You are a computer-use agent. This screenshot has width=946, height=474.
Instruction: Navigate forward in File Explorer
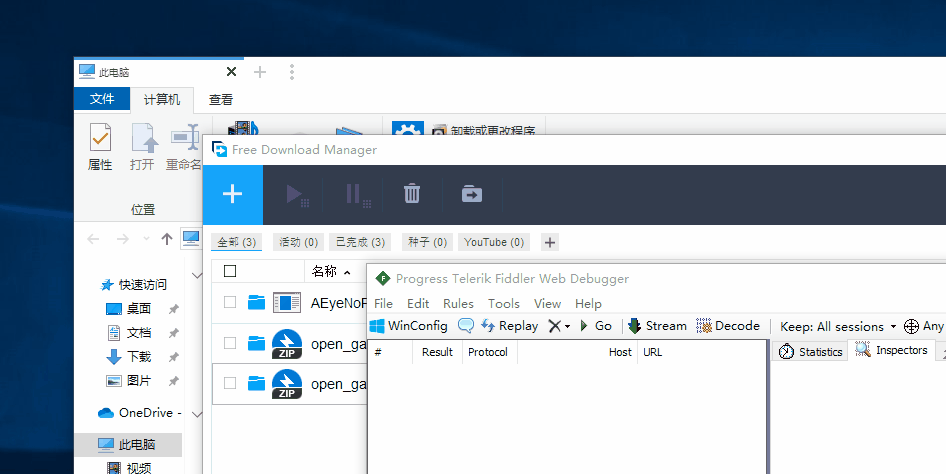(x=122, y=239)
